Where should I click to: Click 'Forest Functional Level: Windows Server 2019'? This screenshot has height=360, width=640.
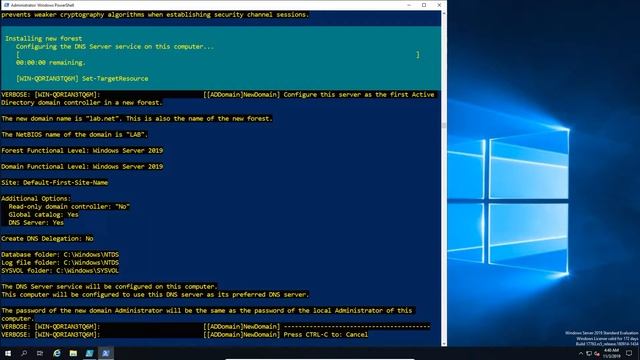tap(82, 151)
